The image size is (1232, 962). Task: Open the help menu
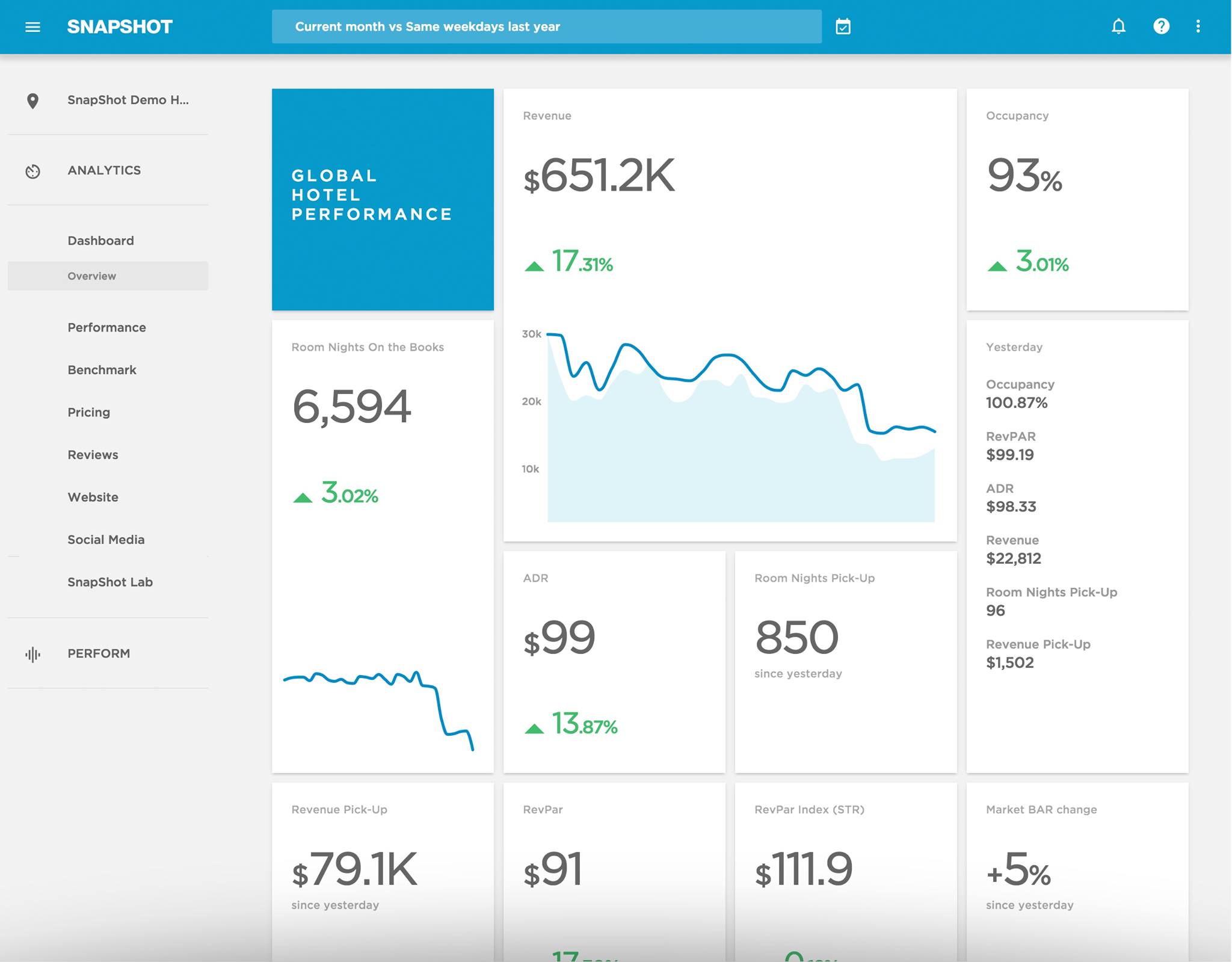(1161, 26)
